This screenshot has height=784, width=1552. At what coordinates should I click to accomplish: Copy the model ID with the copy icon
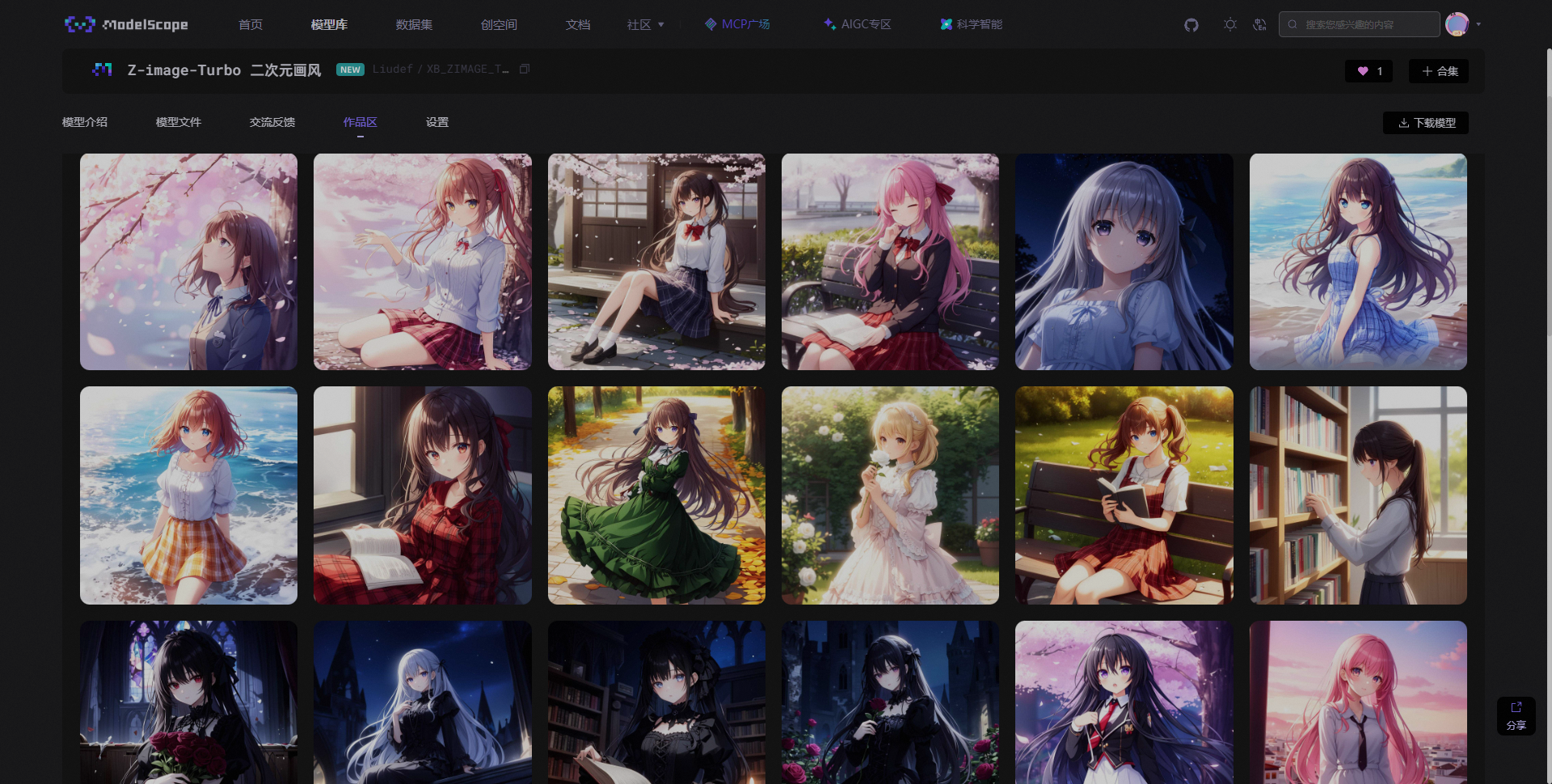[524, 70]
